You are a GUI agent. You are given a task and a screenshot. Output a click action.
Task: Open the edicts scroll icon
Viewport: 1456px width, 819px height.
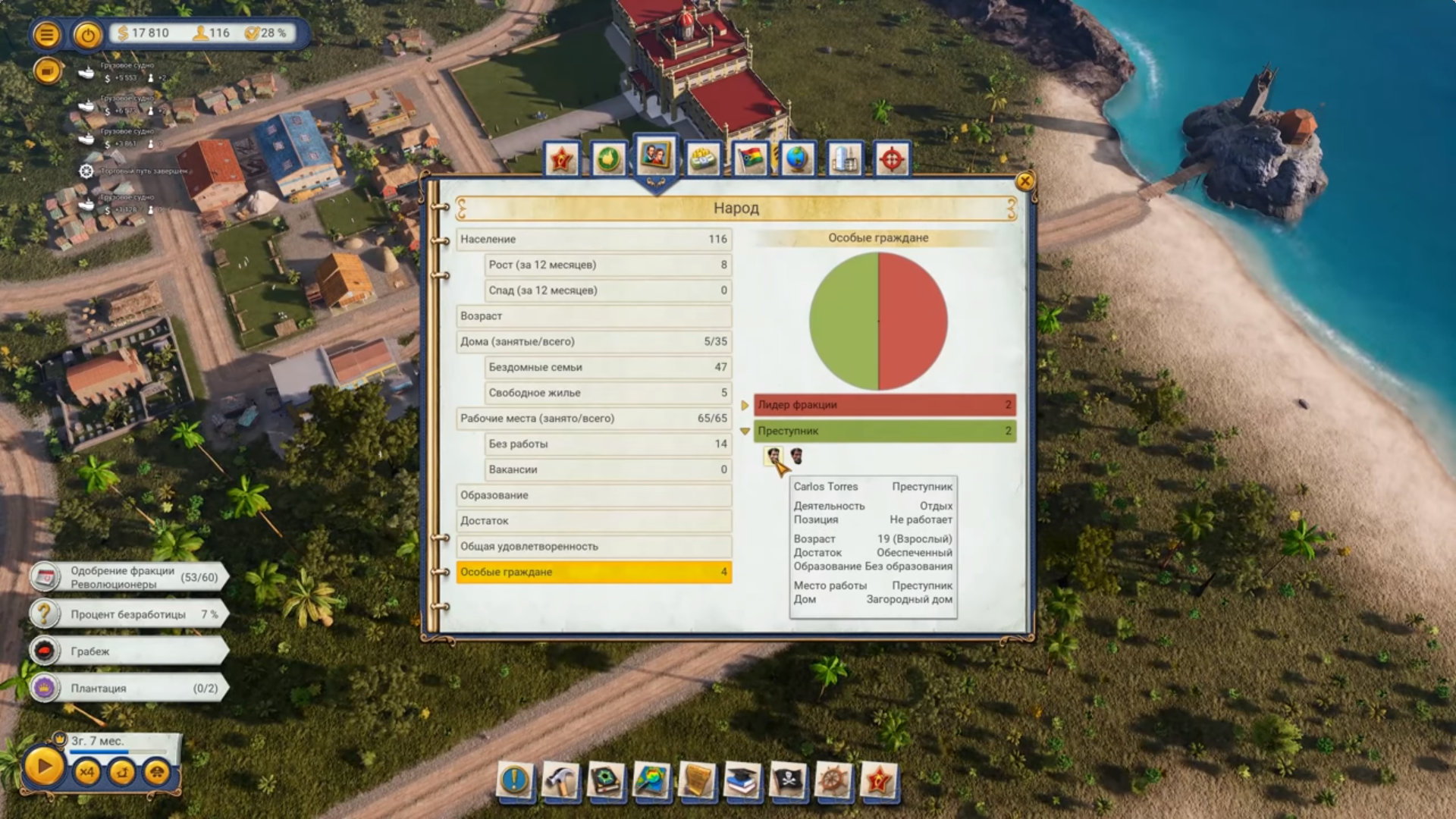click(x=696, y=780)
